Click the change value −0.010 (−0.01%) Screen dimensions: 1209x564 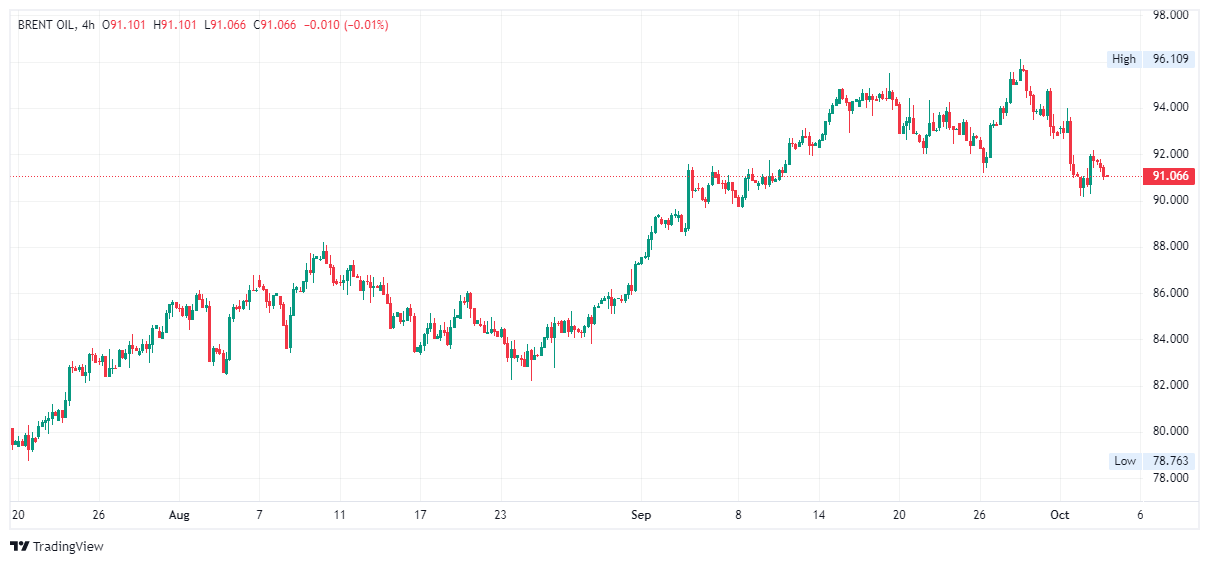click(345, 24)
